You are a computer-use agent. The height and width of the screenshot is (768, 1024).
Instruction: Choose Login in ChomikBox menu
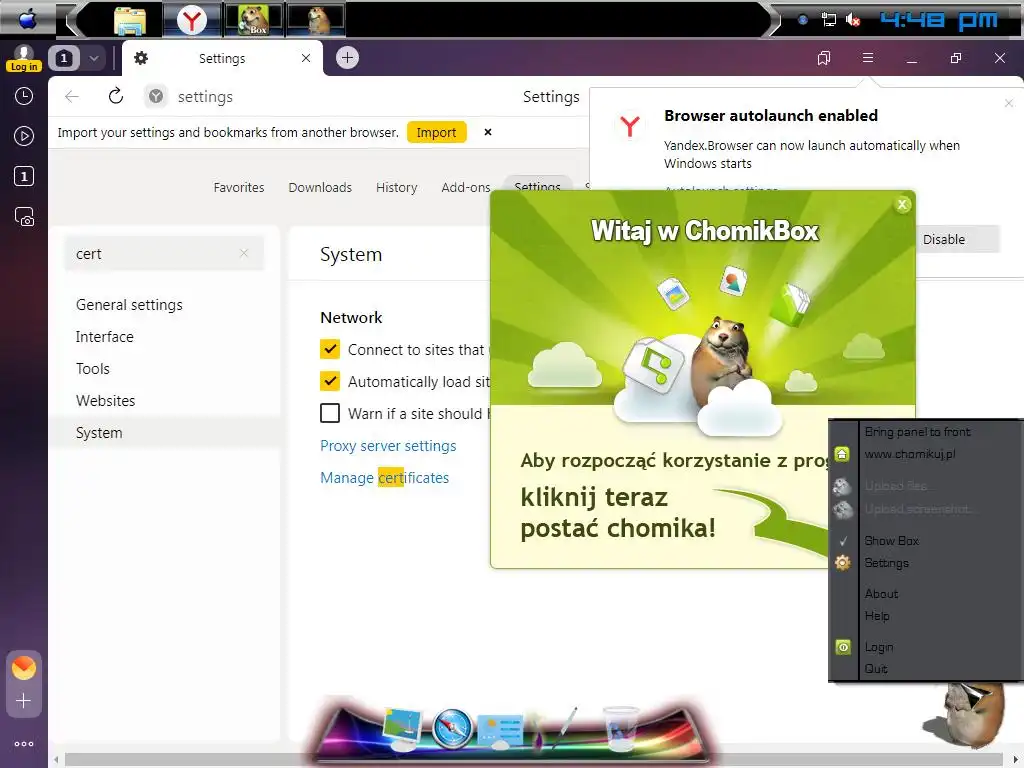tap(878, 647)
